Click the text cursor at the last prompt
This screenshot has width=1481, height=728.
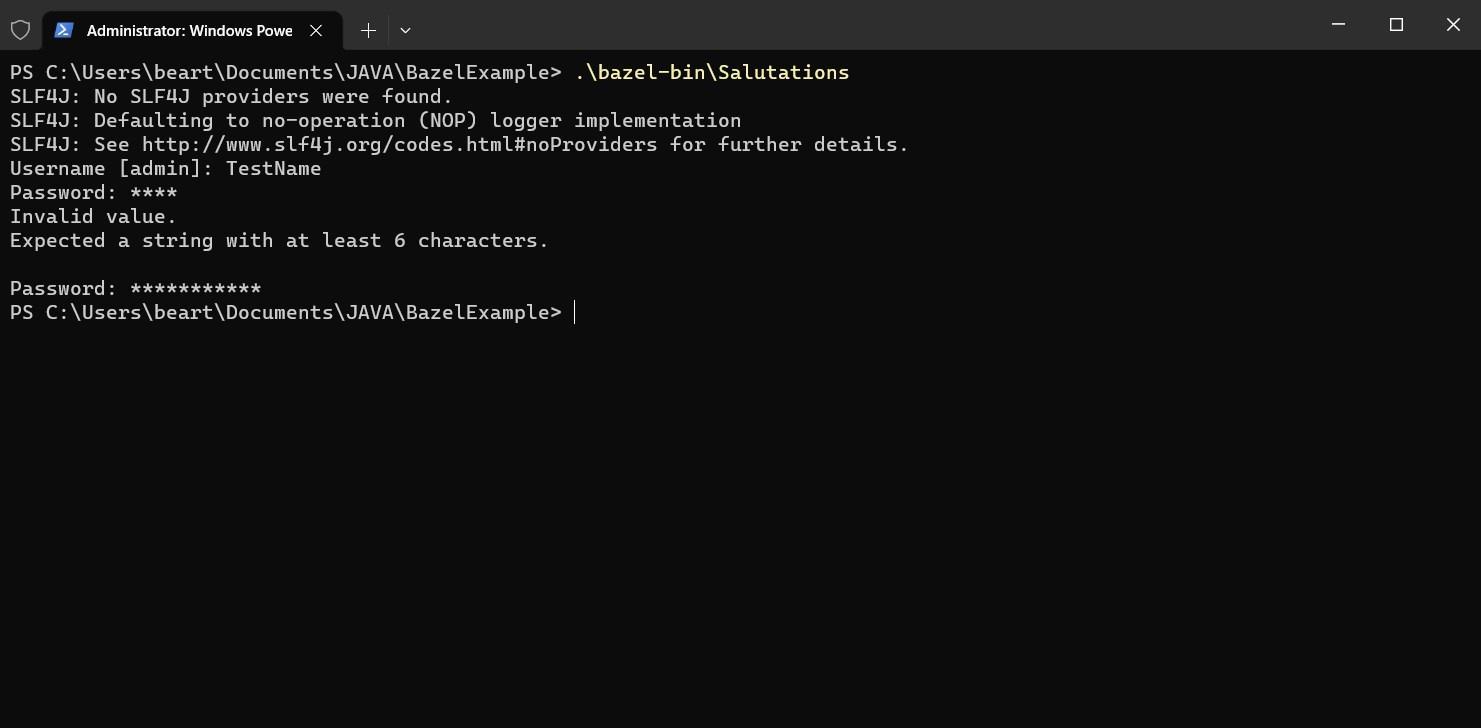click(x=575, y=312)
